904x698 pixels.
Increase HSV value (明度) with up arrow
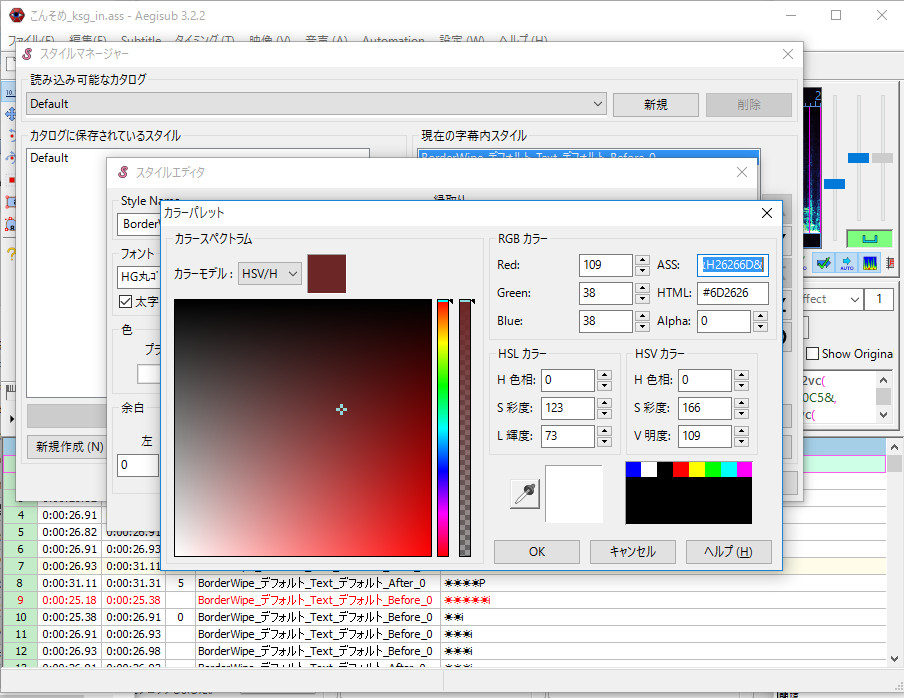741,431
